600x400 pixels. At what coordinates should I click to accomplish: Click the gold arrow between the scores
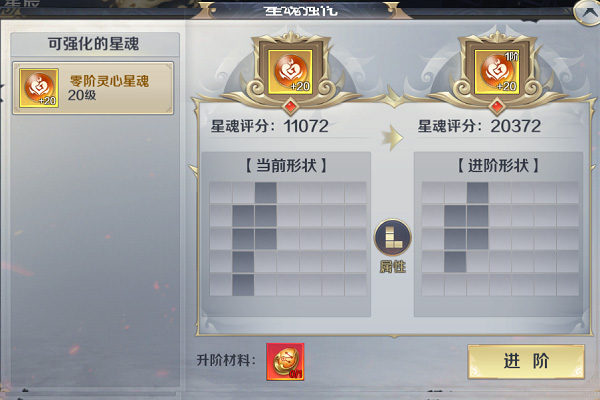[x=392, y=137]
